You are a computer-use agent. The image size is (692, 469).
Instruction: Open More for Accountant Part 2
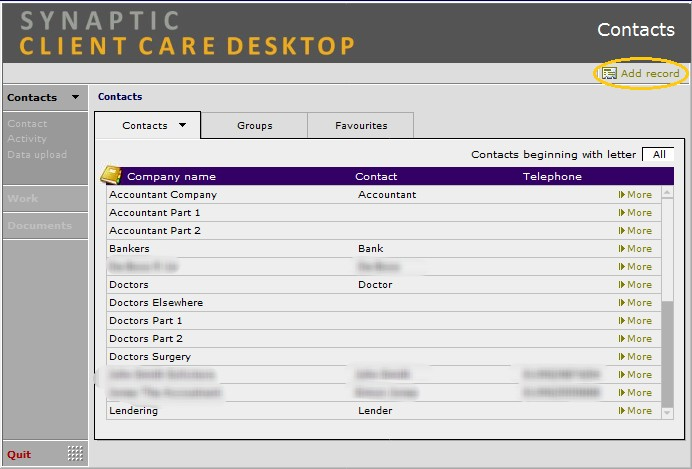636,231
